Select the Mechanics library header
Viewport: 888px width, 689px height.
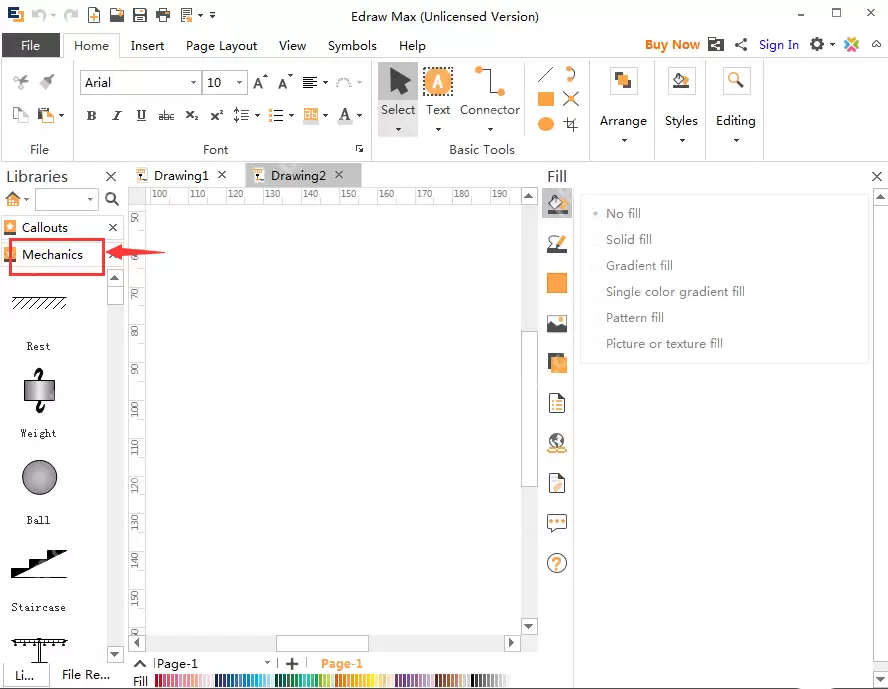tap(52, 255)
